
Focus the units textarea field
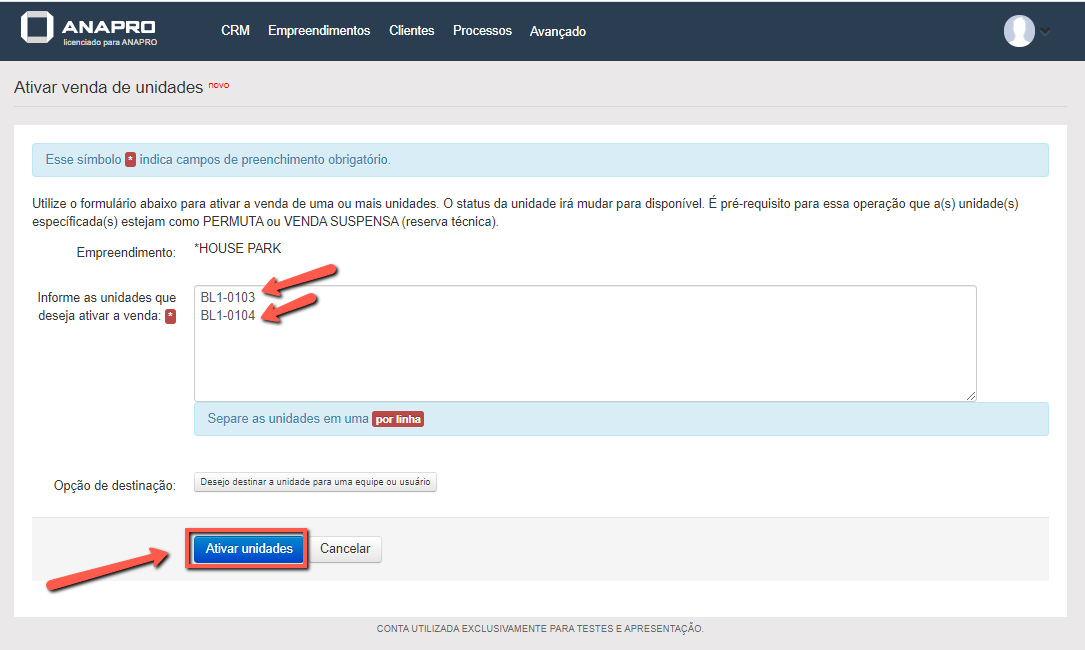tap(585, 360)
